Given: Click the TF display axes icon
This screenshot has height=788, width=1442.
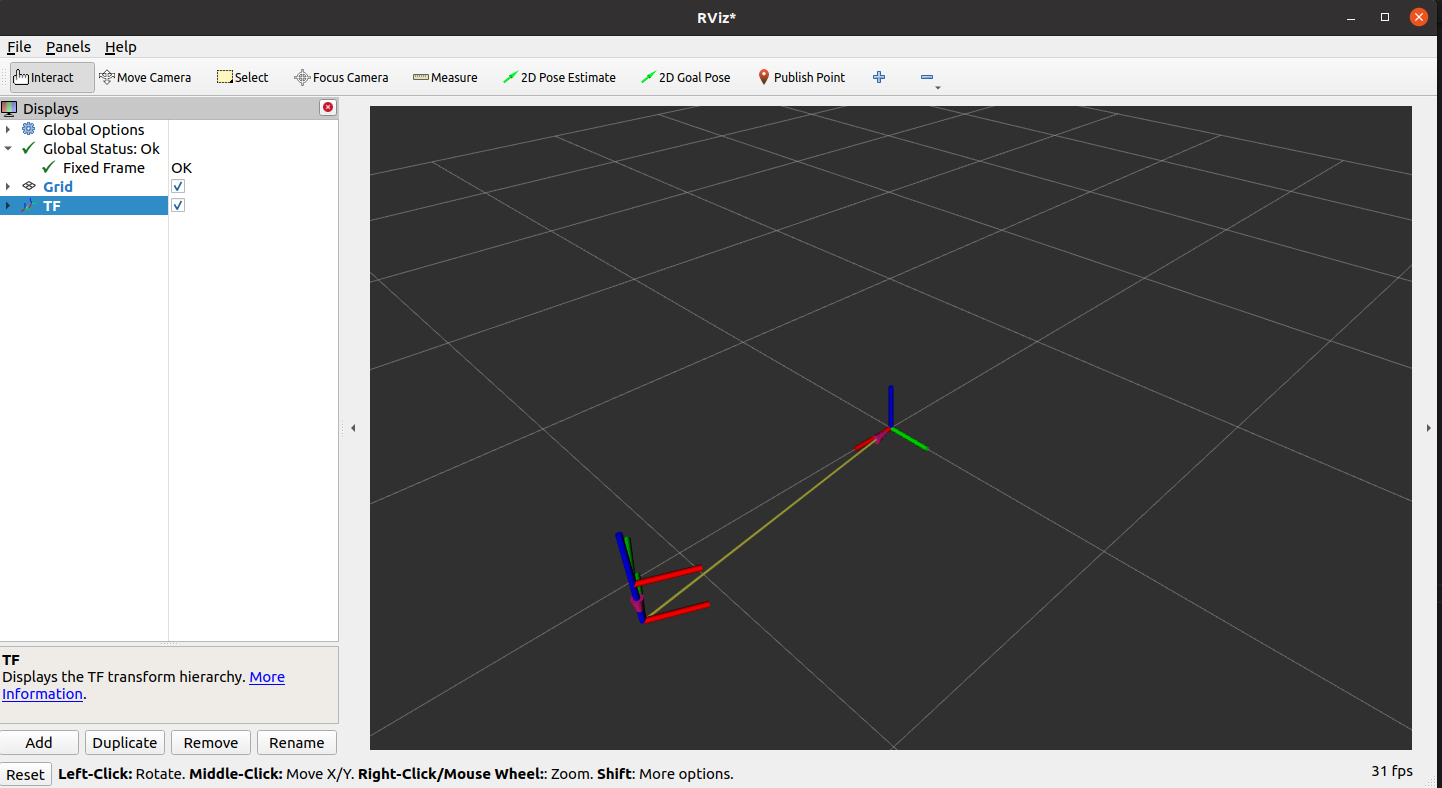Looking at the screenshot, I should point(28,205).
